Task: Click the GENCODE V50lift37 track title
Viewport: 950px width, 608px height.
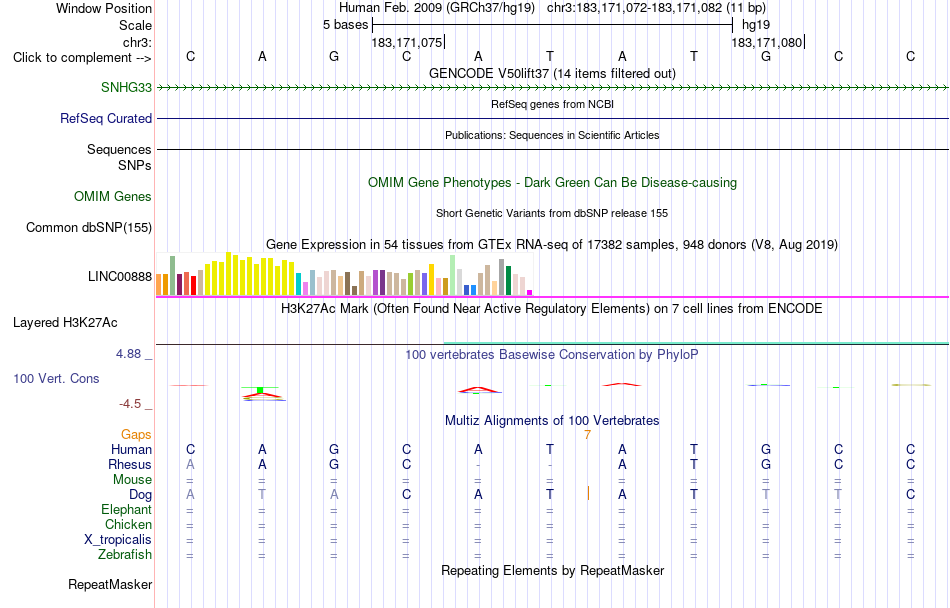Action: [552, 73]
